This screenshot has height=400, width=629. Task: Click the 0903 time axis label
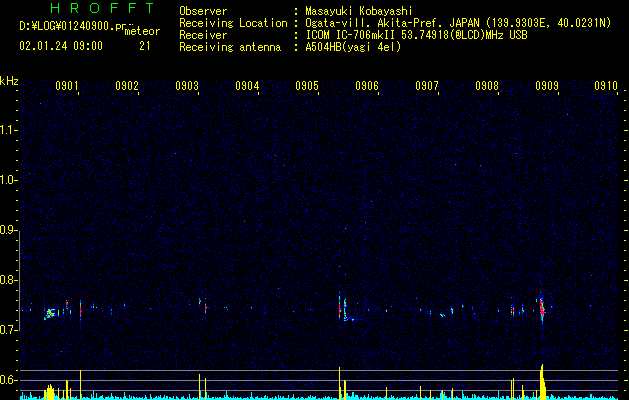187,86
